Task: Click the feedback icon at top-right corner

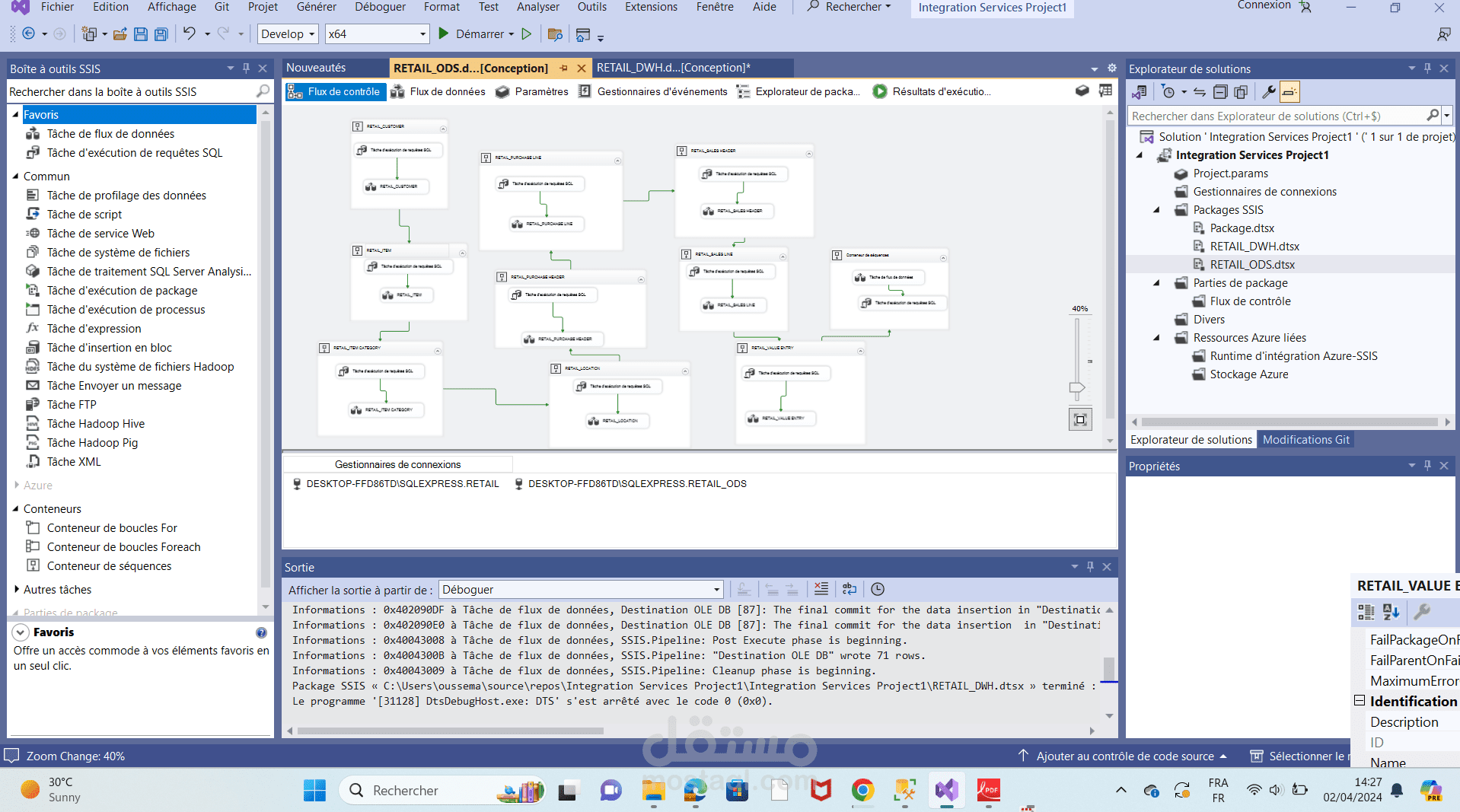Action: 1443,34
